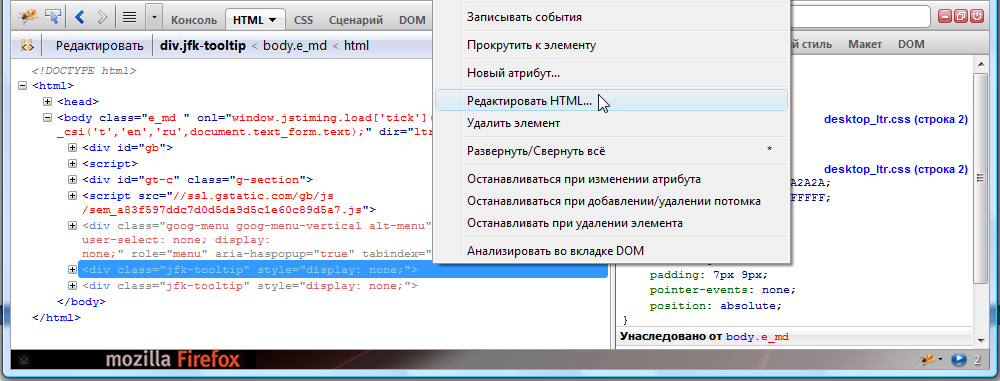Select body.e_md in the breadcrumb
This screenshot has width=1000, height=381.
click(295, 46)
